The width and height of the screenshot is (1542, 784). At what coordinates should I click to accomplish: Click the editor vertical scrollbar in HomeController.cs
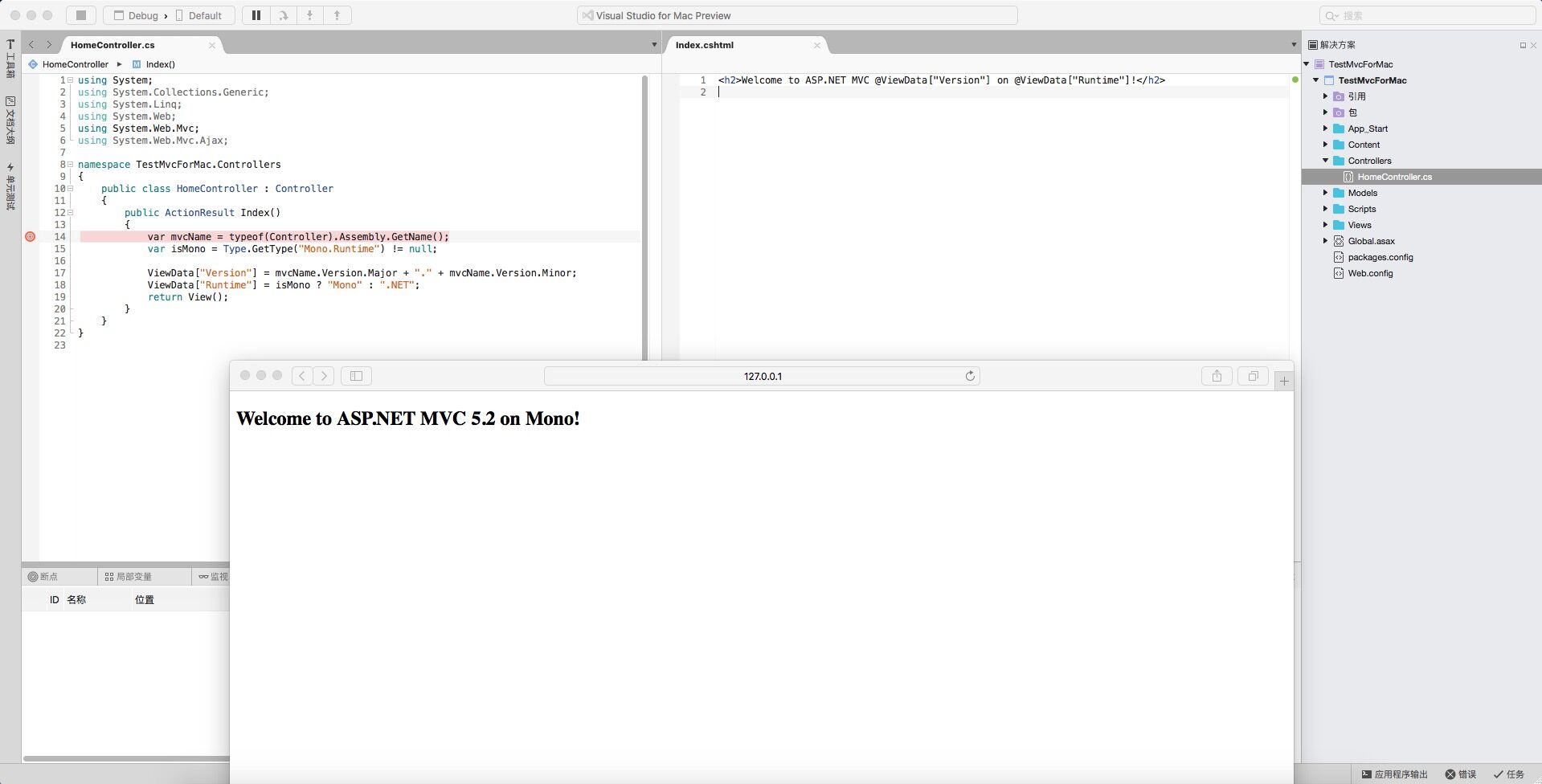pyautogui.click(x=644, y=217)
